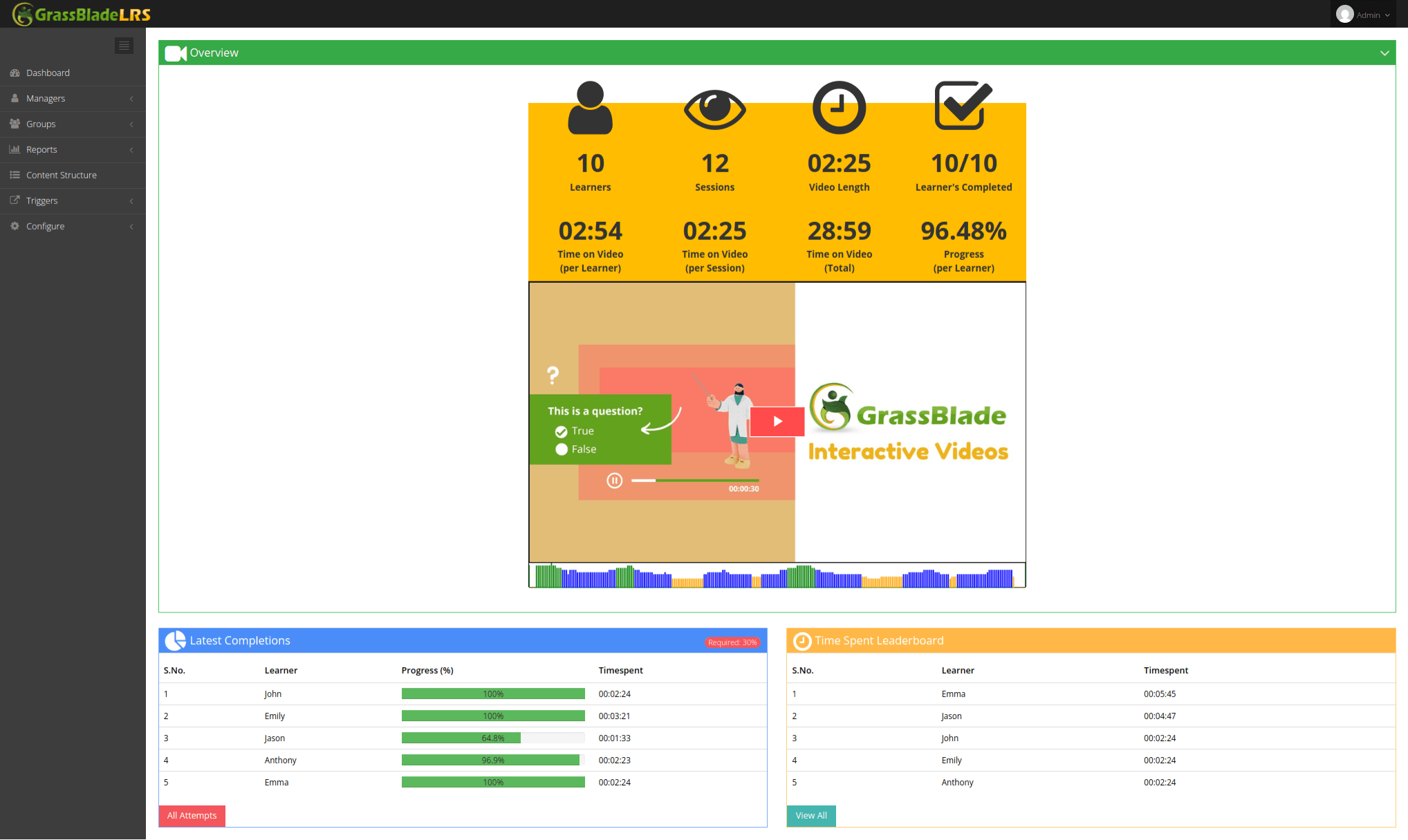The image size is (1408, 840).
Task: Click Emma in Time Spent Leaderboard
Action: click(x=953, y=694)
